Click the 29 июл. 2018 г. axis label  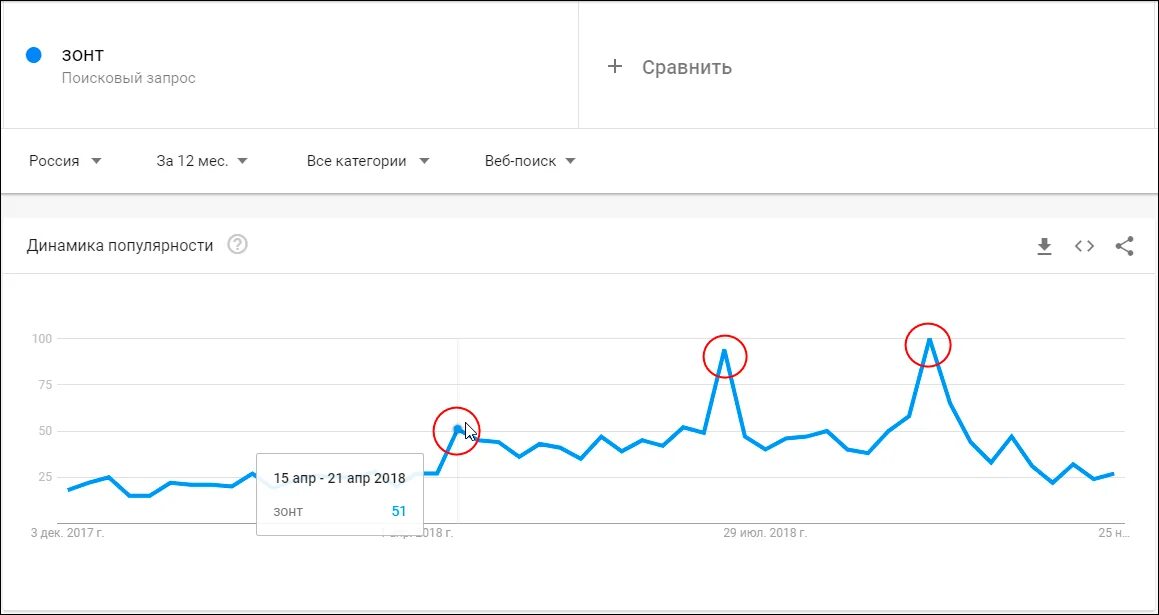point(764,532)
